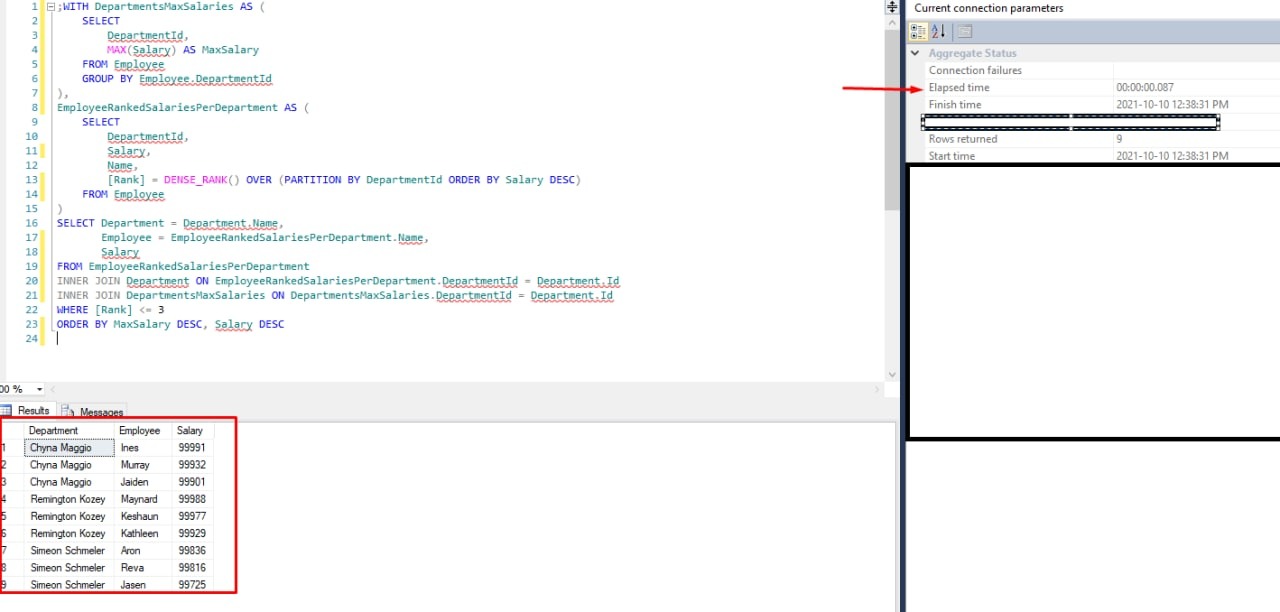Select the salary cell 99932

click(193, 465)
